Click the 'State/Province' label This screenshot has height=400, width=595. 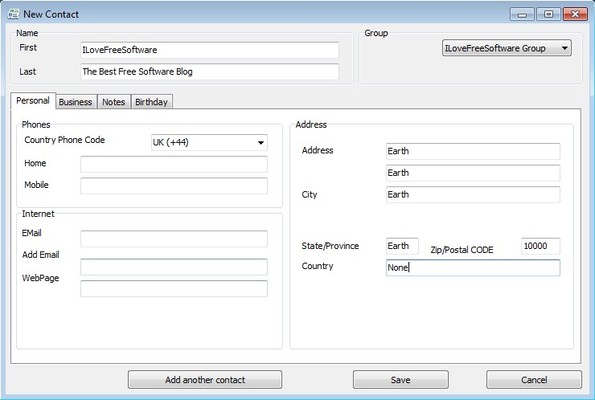point(330,246)
